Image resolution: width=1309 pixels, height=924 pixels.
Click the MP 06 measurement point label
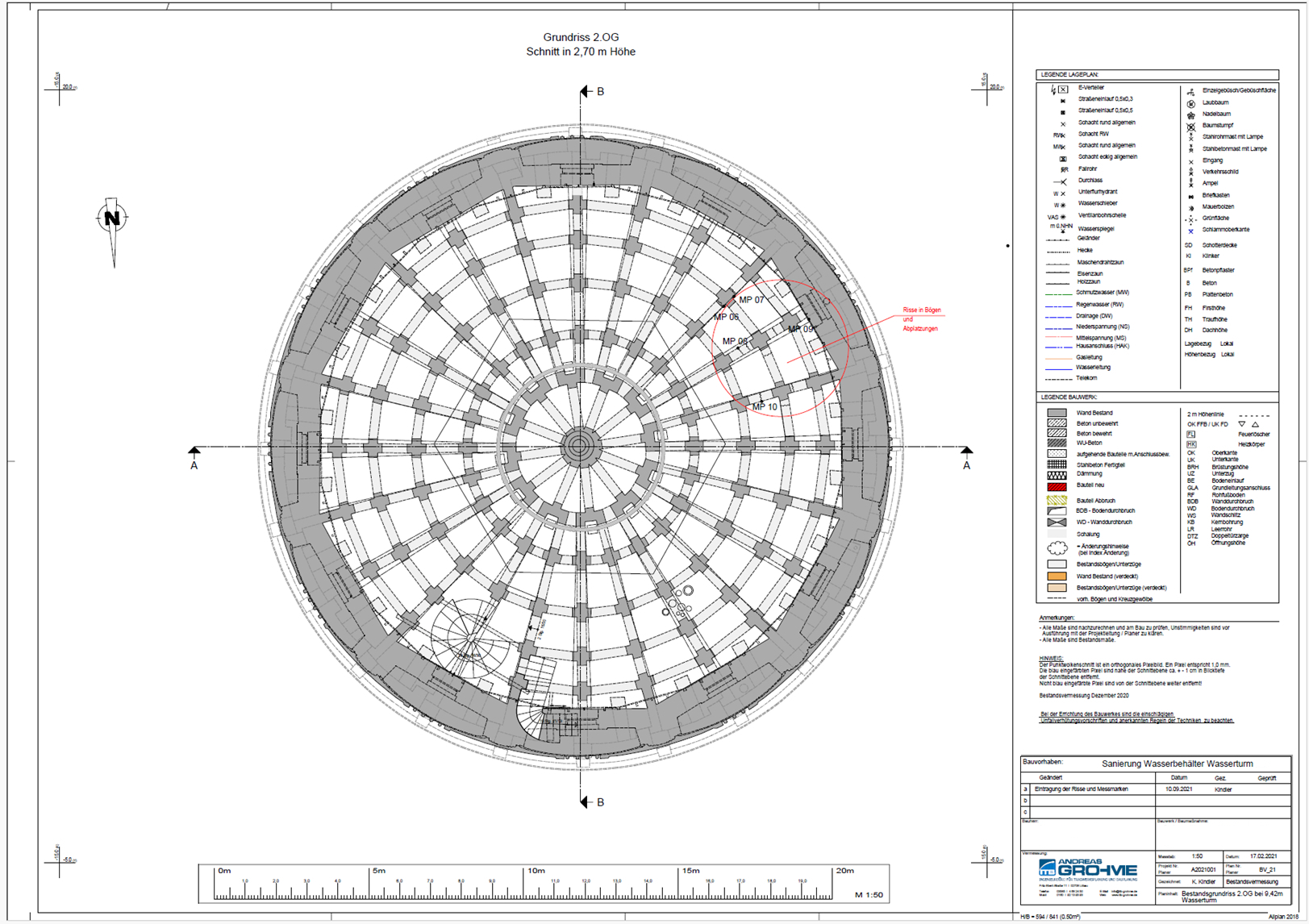726,317
